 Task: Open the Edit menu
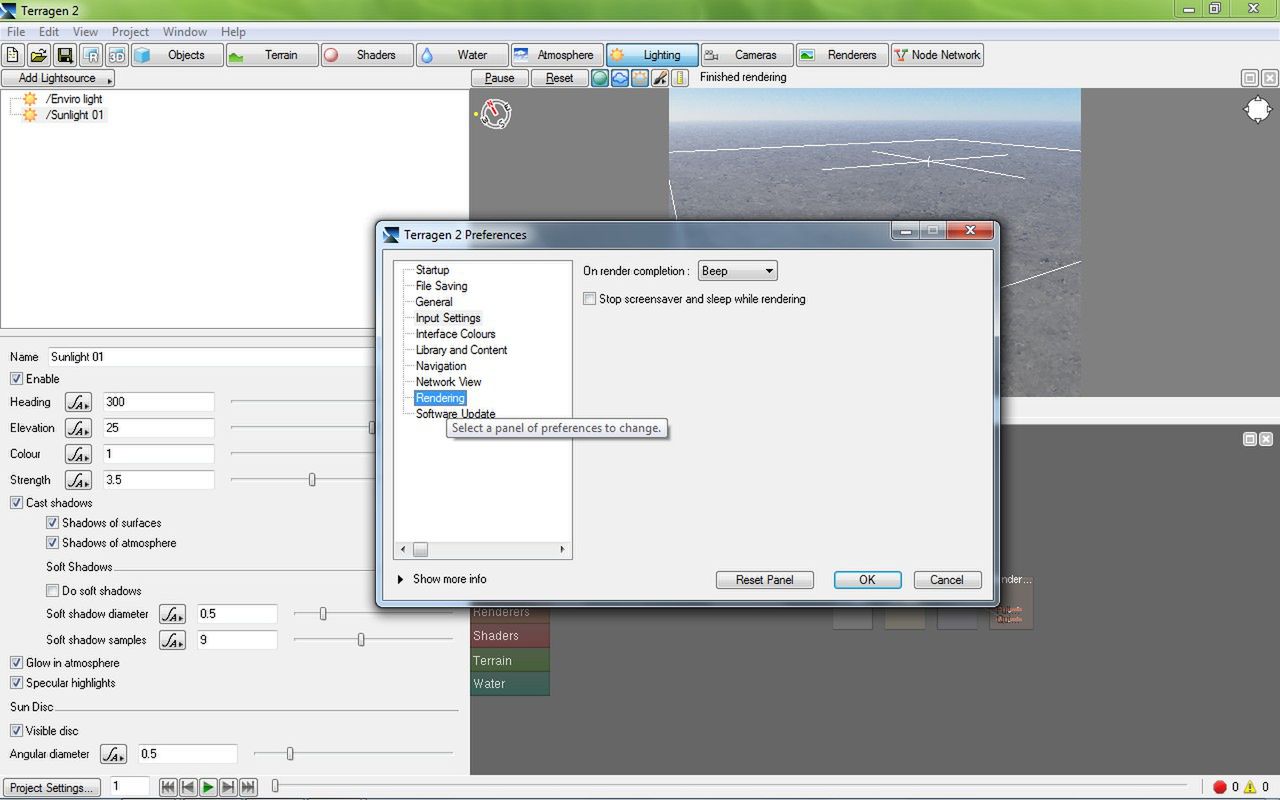coord(49,32)
